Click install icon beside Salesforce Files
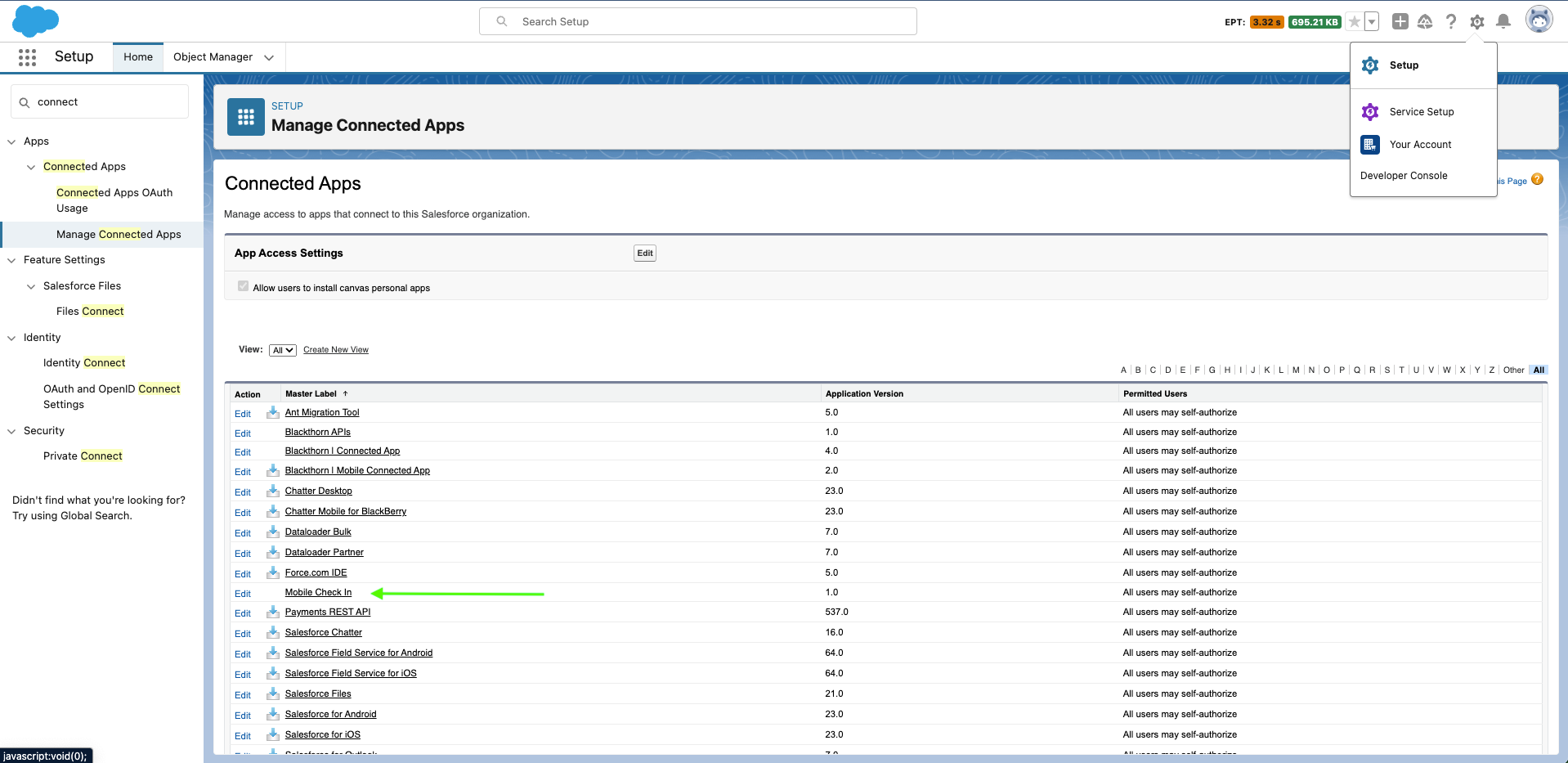 [x=273, y=693]
